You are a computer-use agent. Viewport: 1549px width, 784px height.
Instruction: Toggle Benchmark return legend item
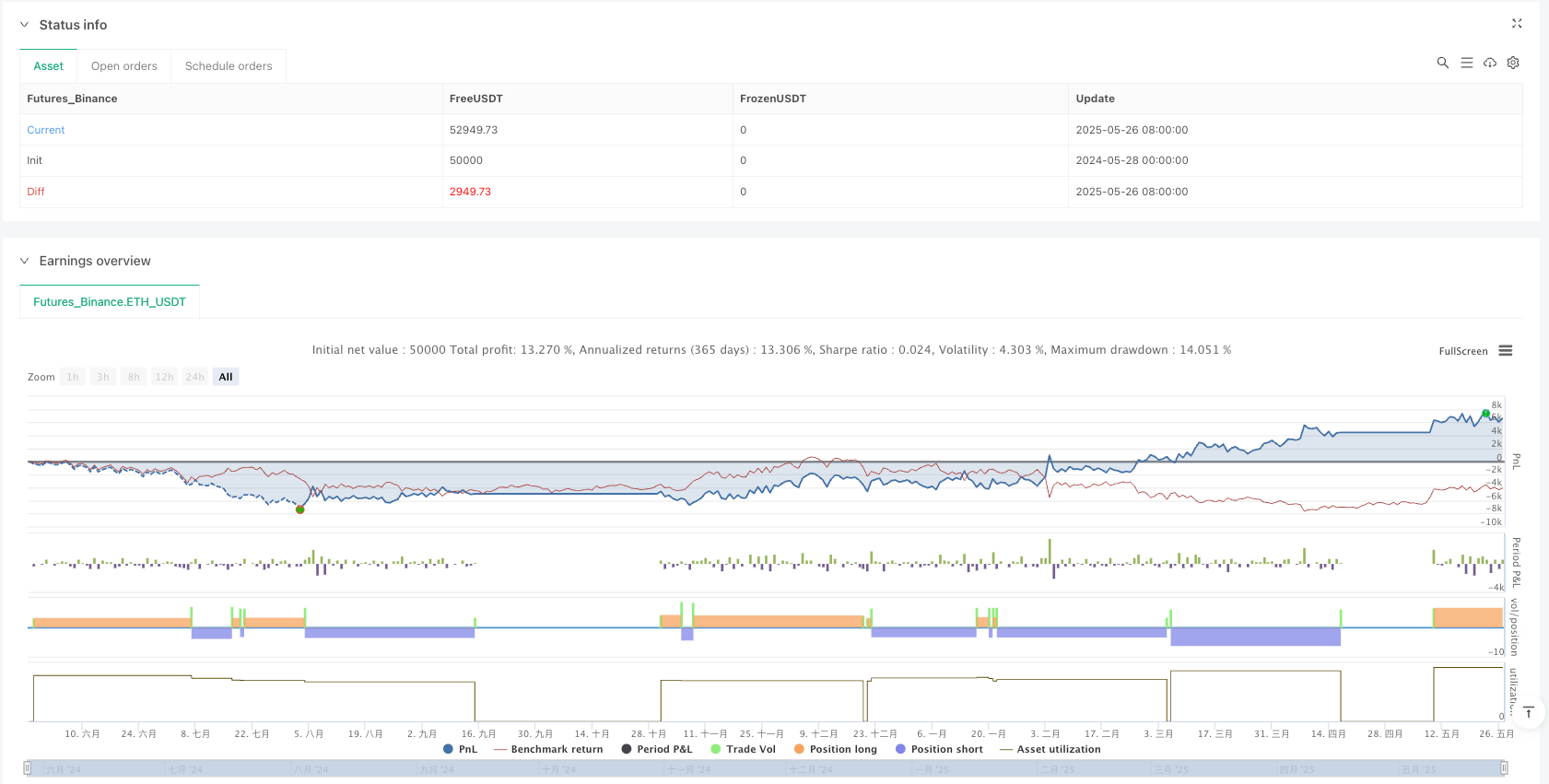[548, 749]
